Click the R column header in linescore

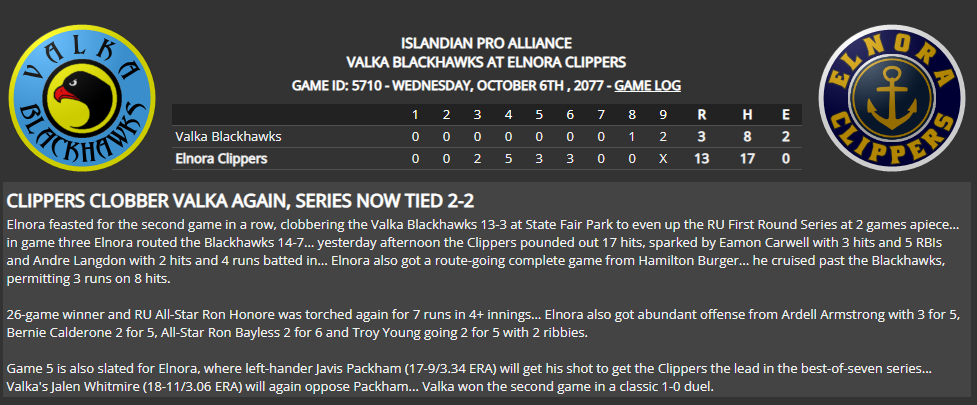coord(702,115)
